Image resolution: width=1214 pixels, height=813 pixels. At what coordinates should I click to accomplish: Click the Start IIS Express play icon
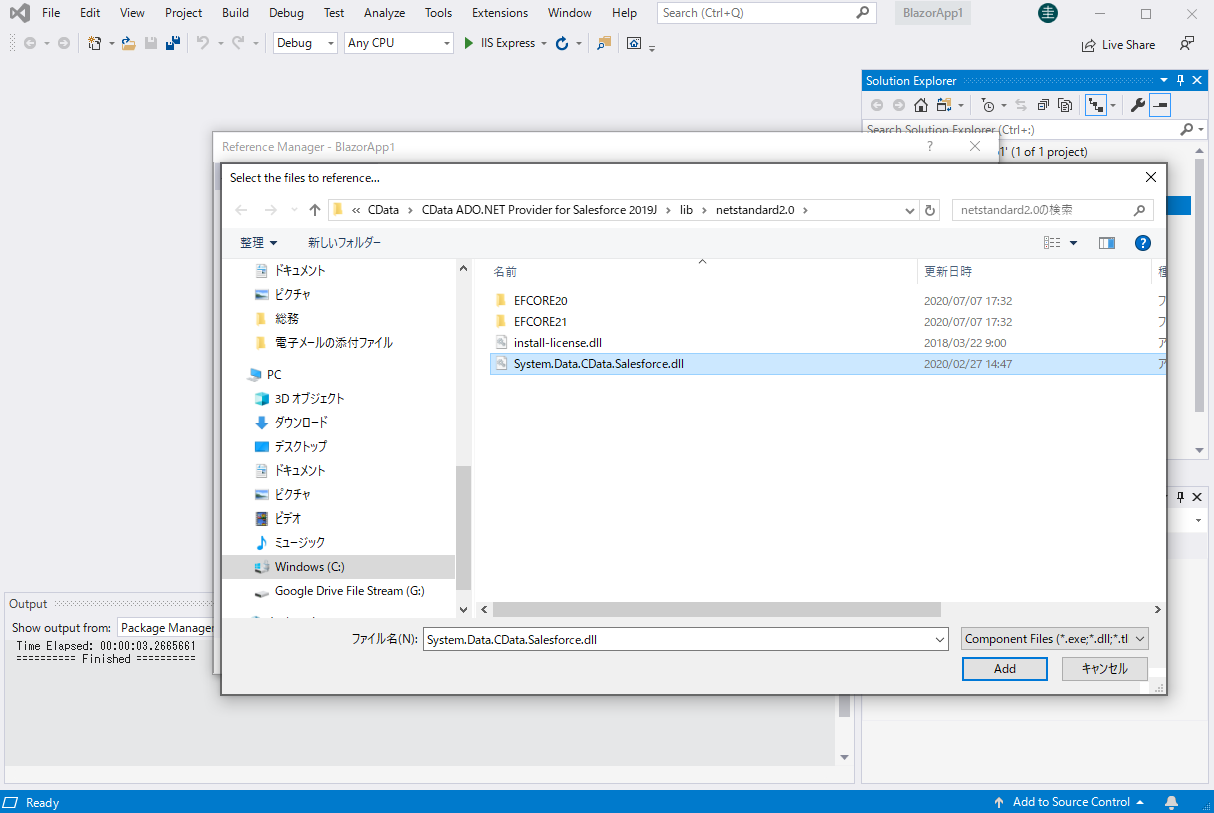(469, 43)
